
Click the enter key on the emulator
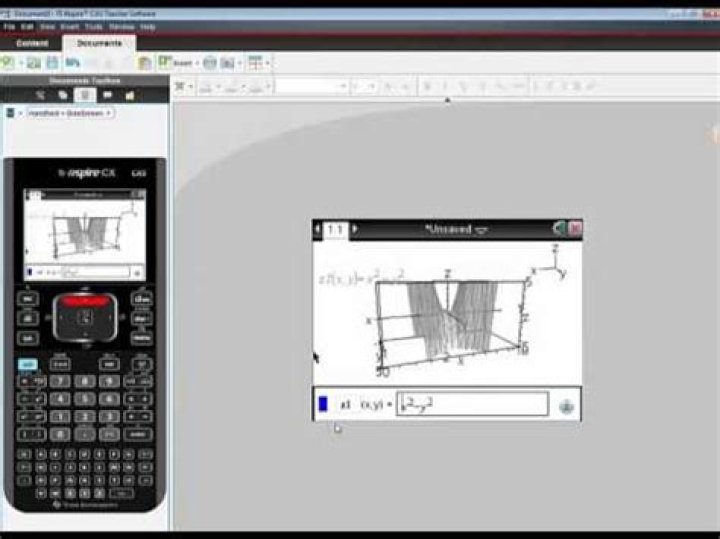click(x=138, y=434)
